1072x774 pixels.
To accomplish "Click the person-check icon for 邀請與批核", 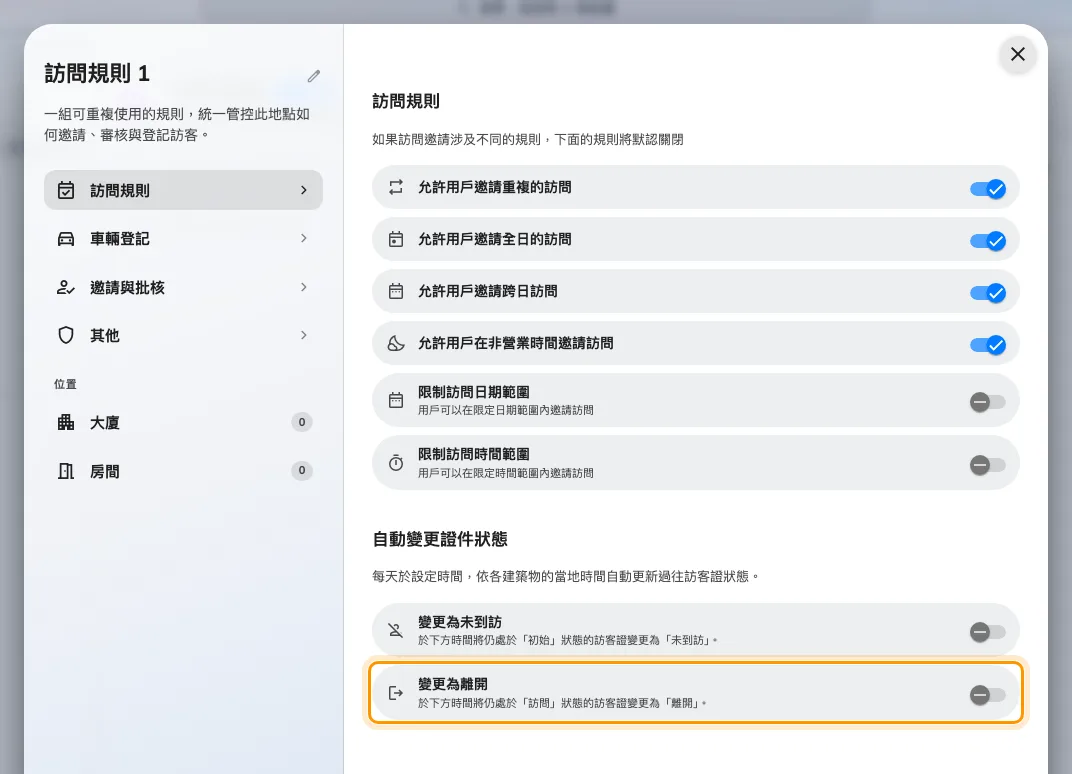I will [x=66, y=287].
